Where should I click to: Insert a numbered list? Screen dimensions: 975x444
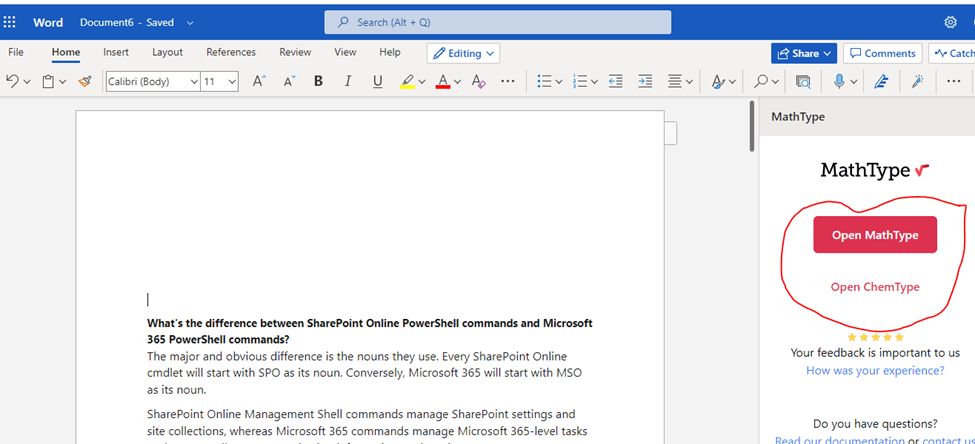coord(580,81)
